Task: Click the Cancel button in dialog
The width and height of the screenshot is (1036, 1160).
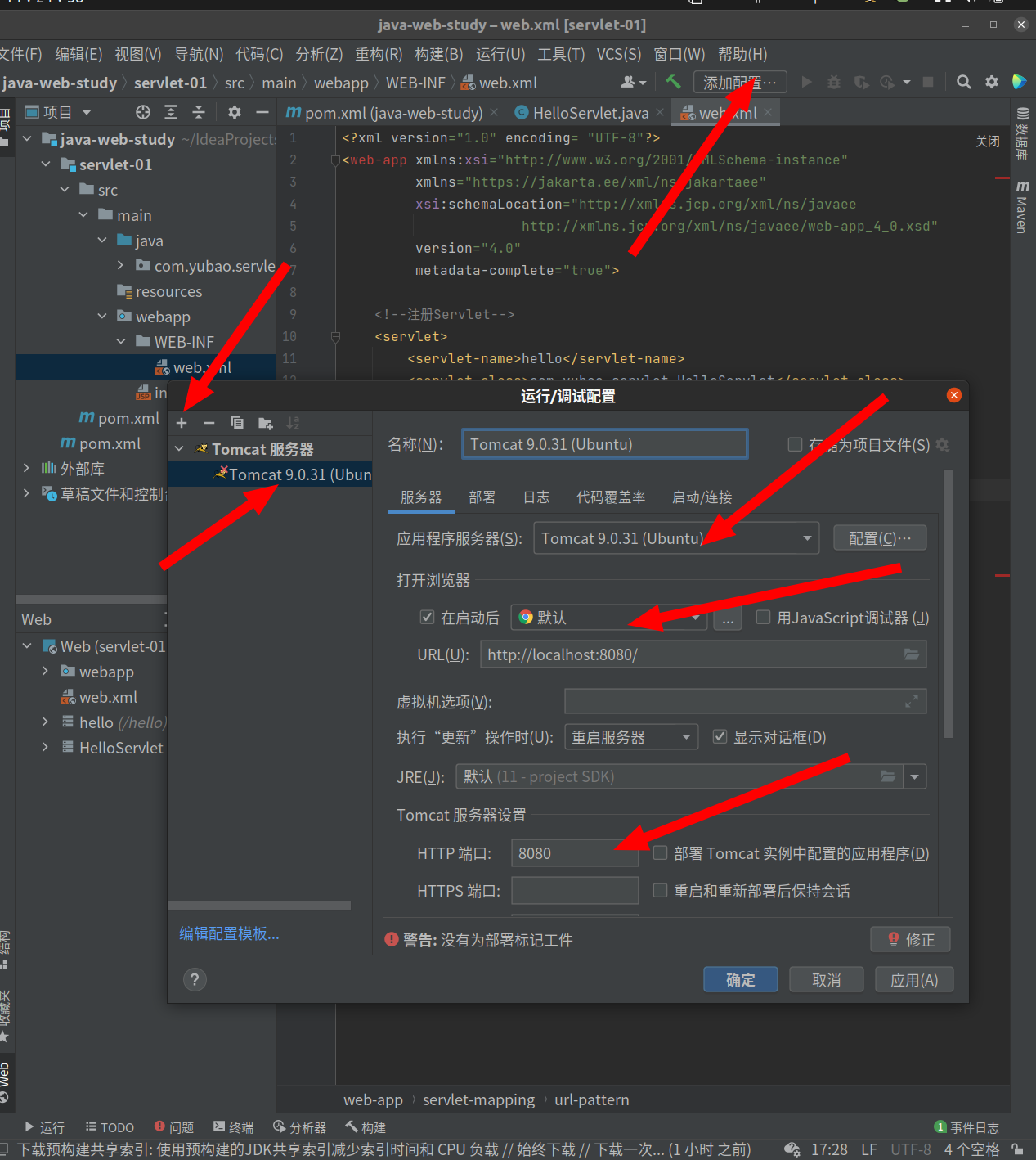Action: (x=827, y=980)
